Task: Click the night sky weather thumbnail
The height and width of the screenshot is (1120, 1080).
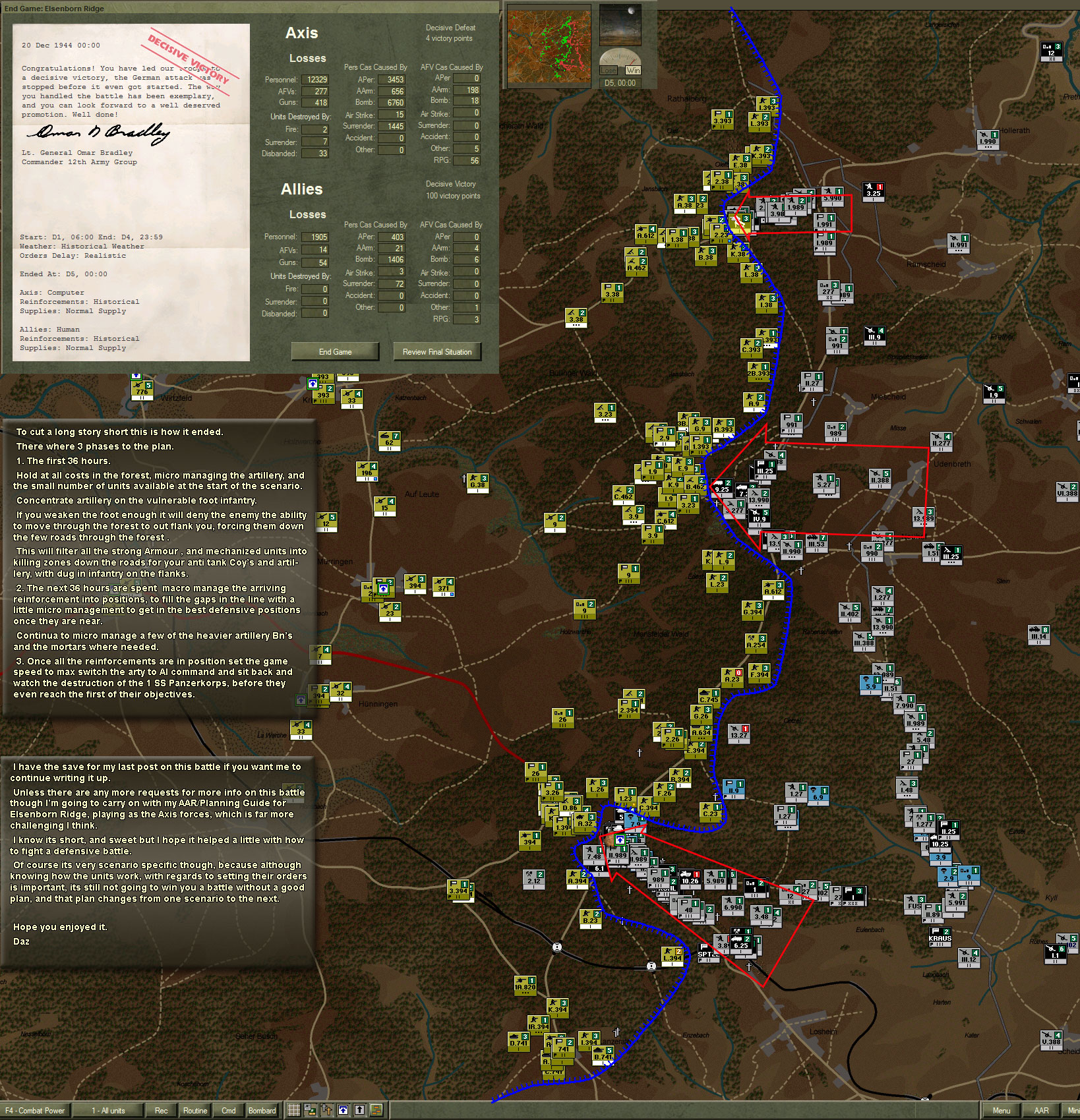Action: [x=620, y=26]
